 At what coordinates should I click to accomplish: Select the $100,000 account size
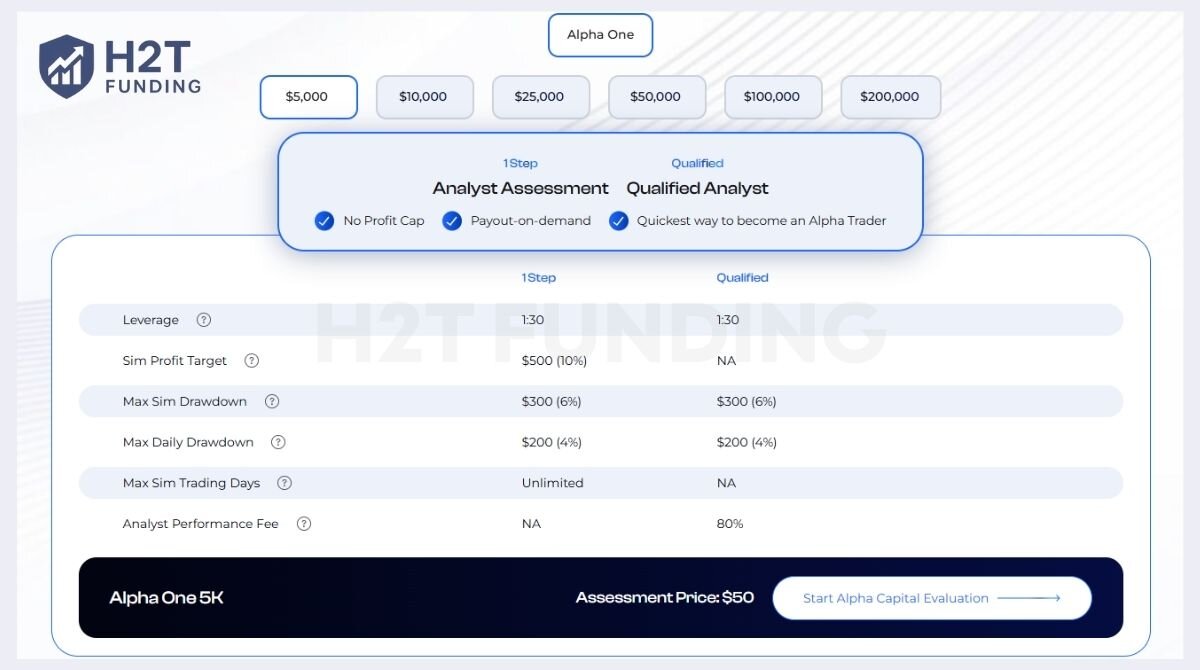point(772,97)
